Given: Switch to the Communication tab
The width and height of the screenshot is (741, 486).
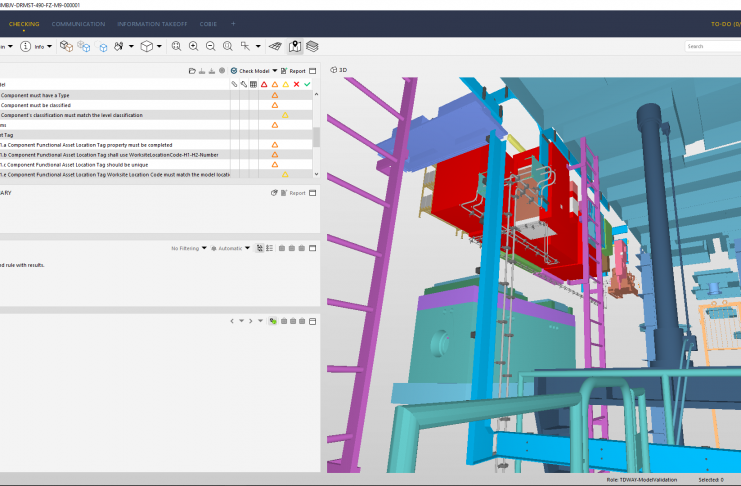Looking at the screenshot, I should pyautogui.click(x=78, y=22).
